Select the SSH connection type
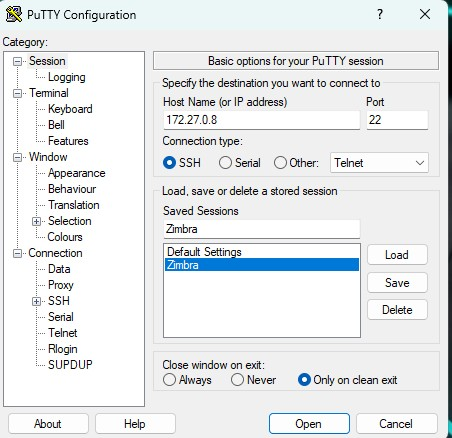The height and width of the screenshot is (438, 452). point(169,163)
